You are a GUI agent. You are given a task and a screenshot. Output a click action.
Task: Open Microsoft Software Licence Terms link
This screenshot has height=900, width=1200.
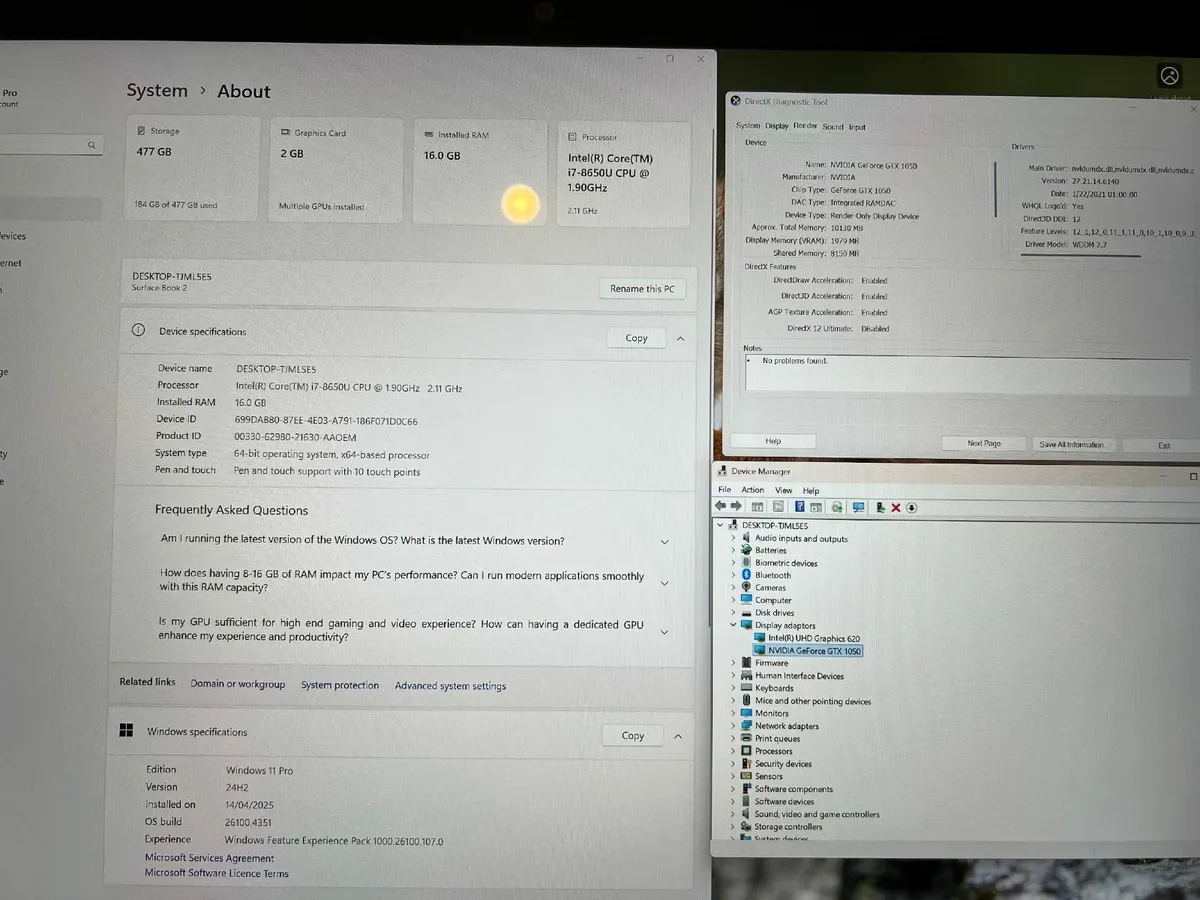tap(217, 873)
